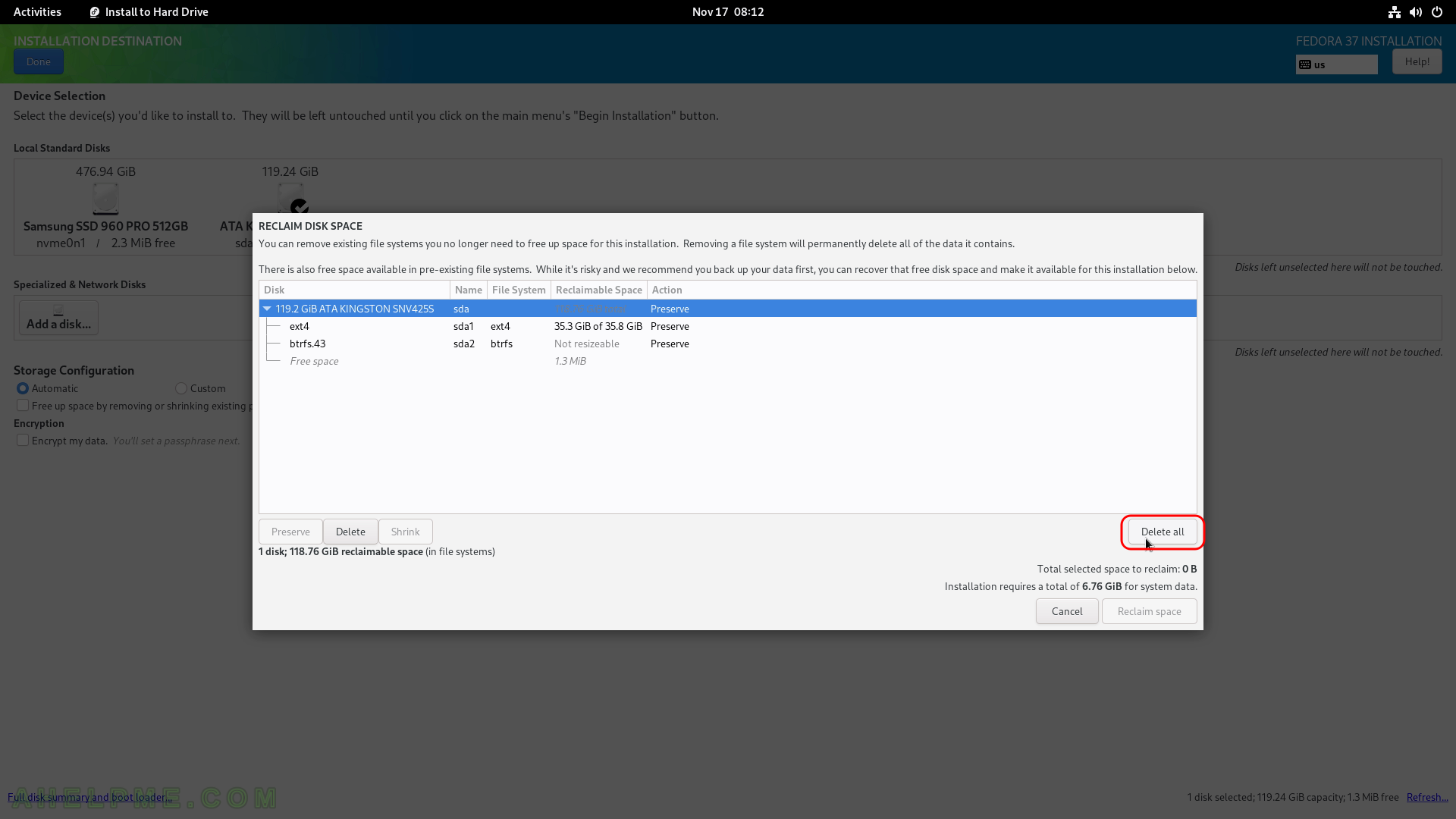
Task: Click the Reclaim space button
Action: (x=1149, y=611)
